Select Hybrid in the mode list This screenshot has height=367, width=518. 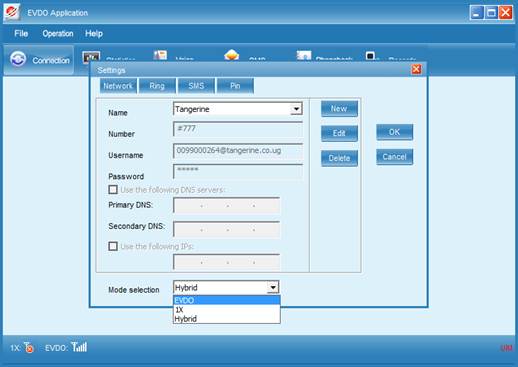tap(227, 319)
